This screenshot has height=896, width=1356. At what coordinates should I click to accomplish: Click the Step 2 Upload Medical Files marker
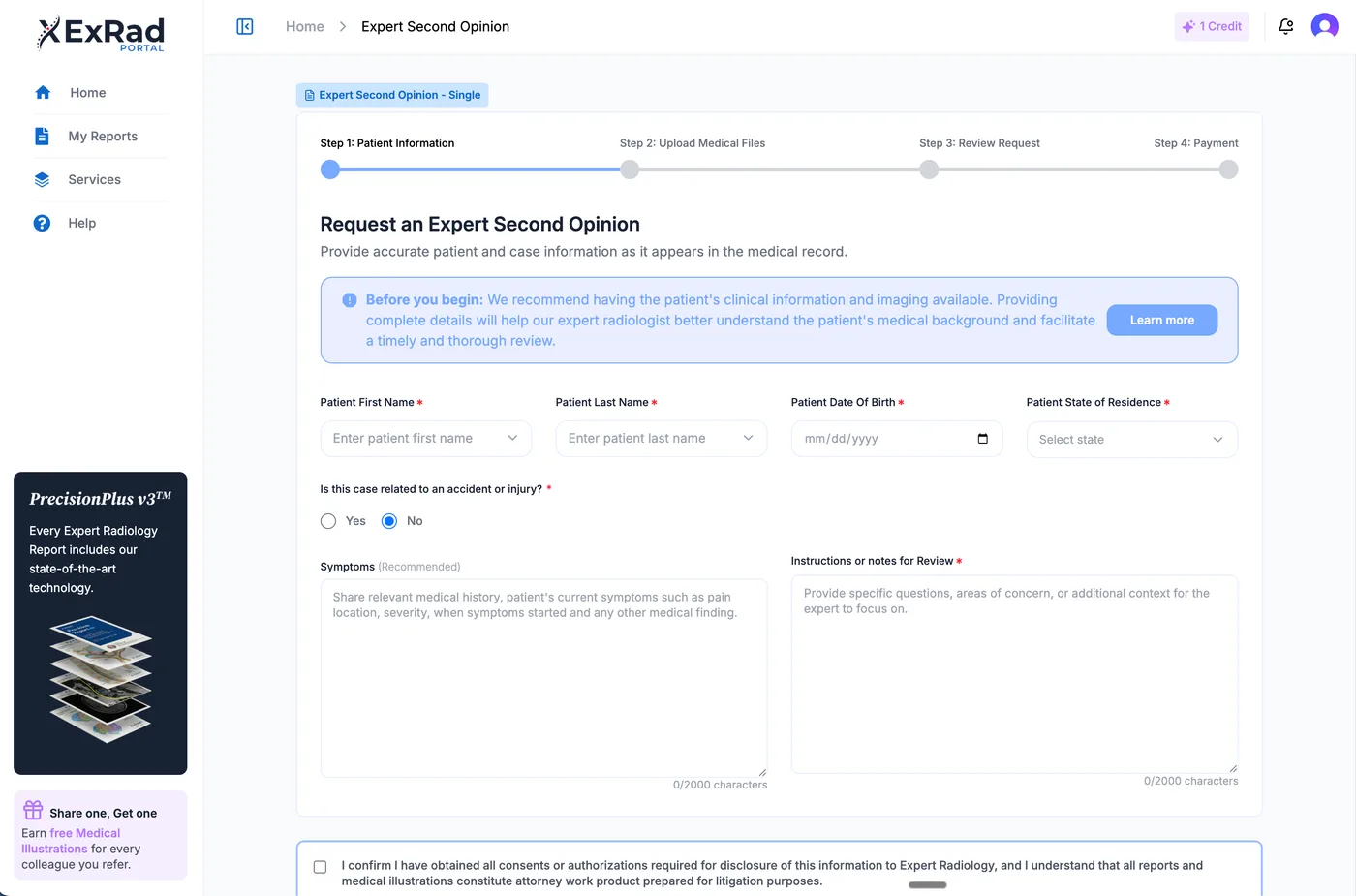coord(630,170)
